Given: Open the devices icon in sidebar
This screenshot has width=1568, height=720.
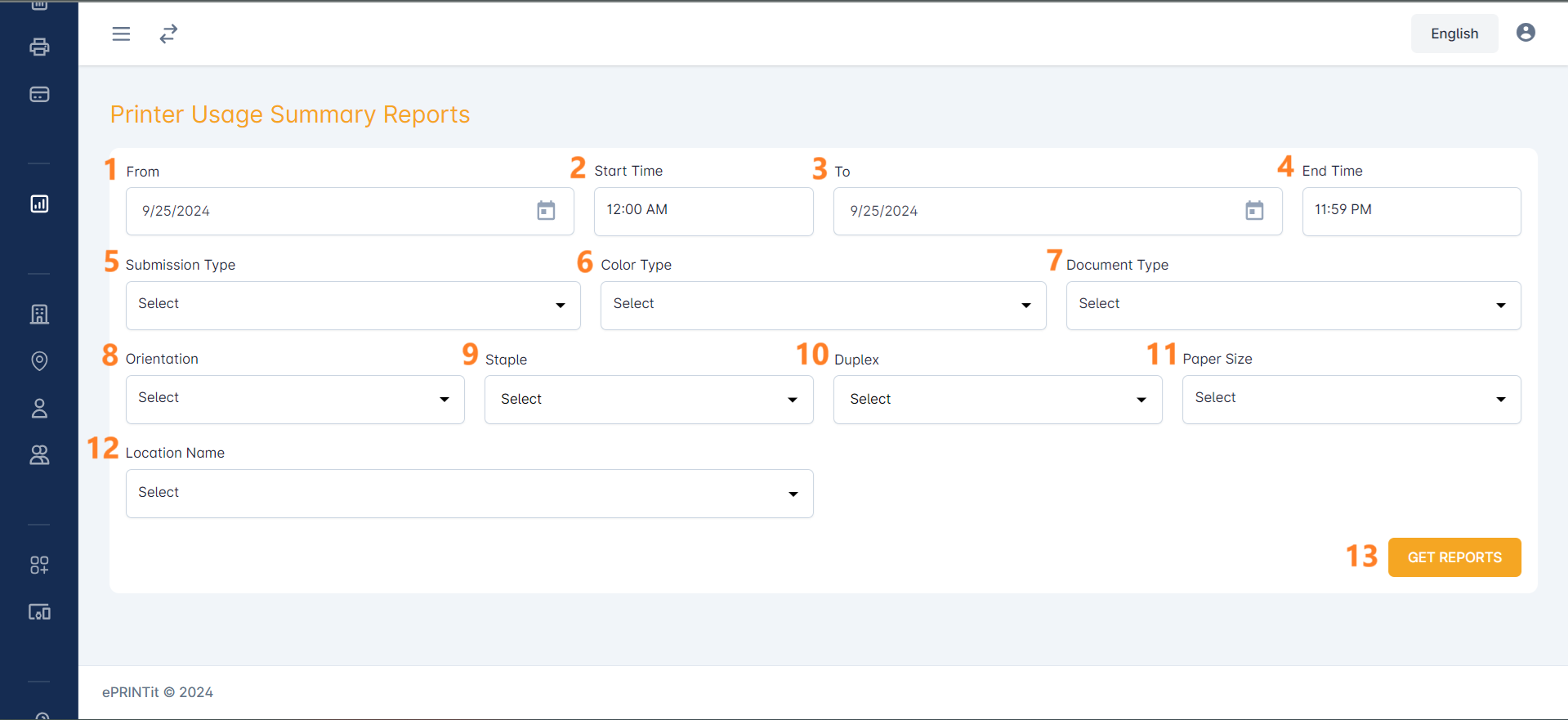Looking at the screenshot, I should point(39,612).
